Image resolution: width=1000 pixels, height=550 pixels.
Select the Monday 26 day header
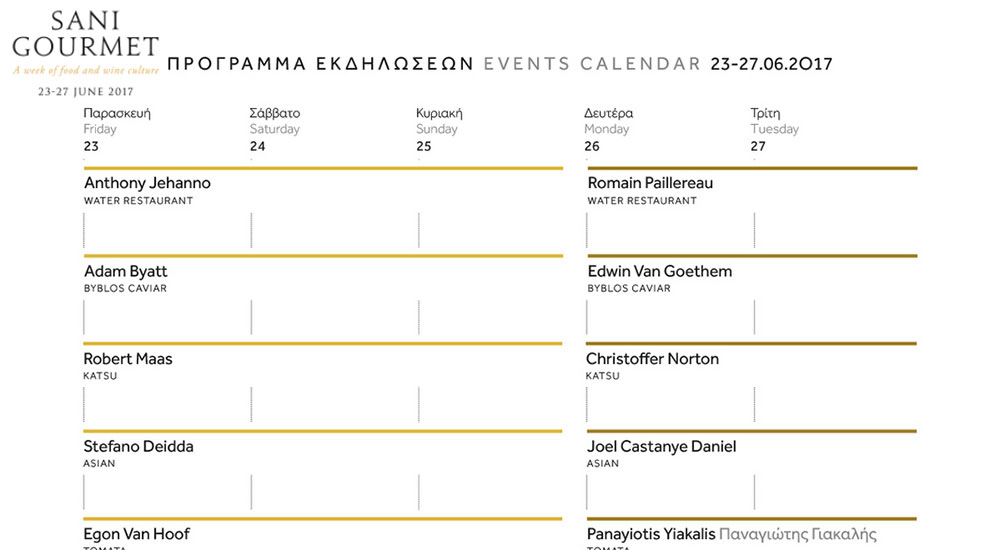(x=608, y=130)
